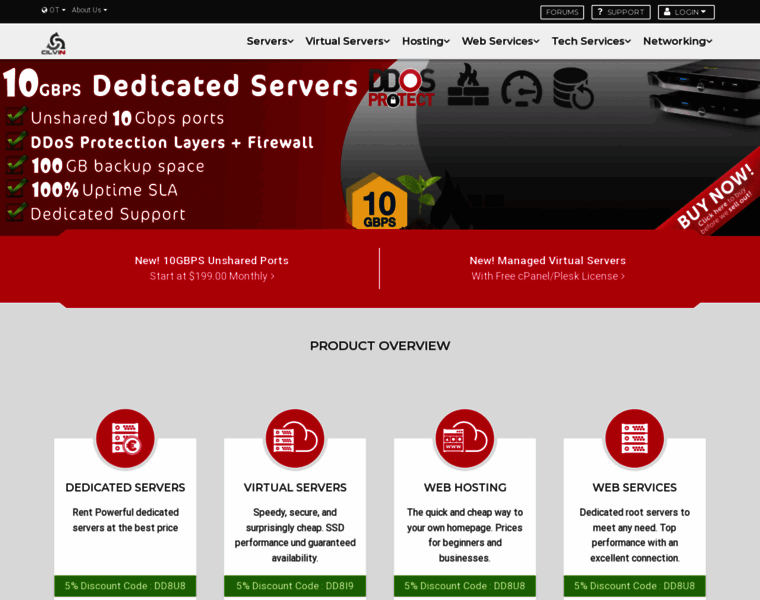The height and width of the screenshot is (600, 760).
Task: Open the Networking menu
Action: click(678, 41)
